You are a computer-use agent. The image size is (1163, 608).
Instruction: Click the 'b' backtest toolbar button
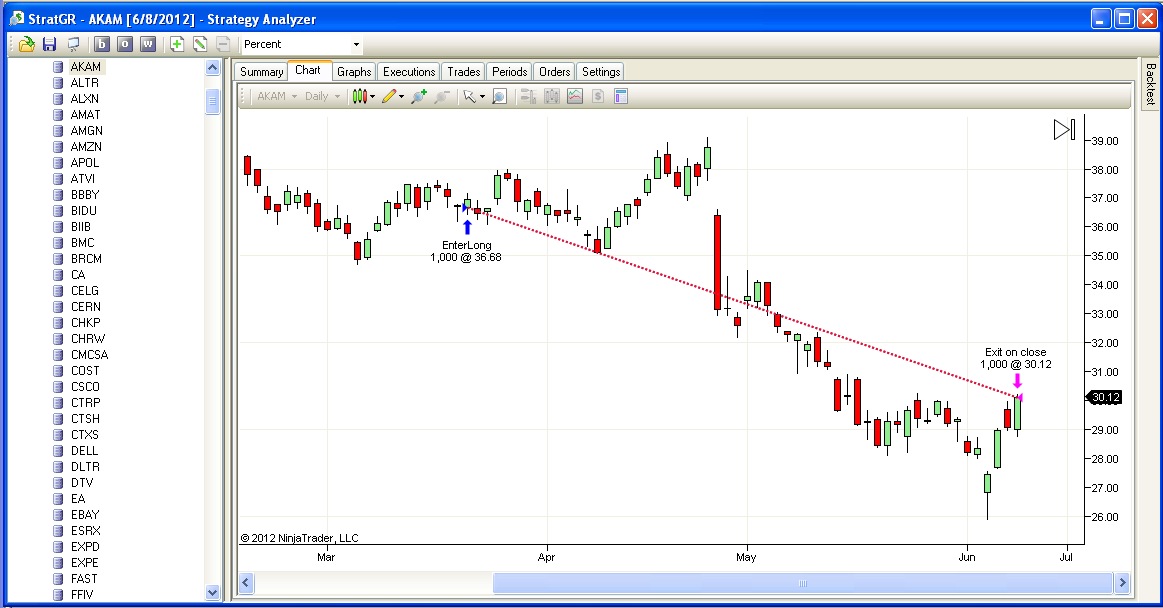coord(102,44)
